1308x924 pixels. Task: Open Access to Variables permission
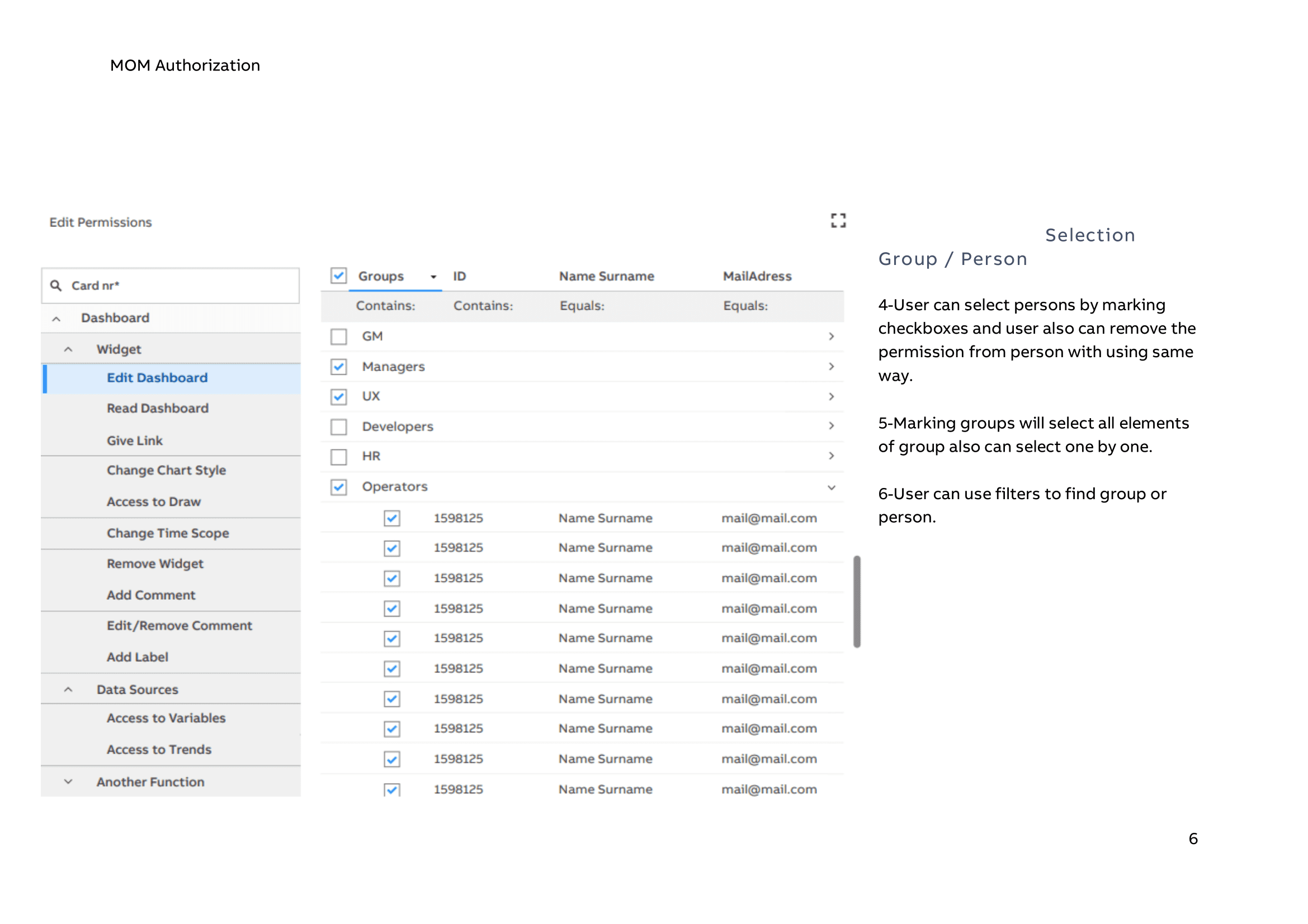click(166, 718)
